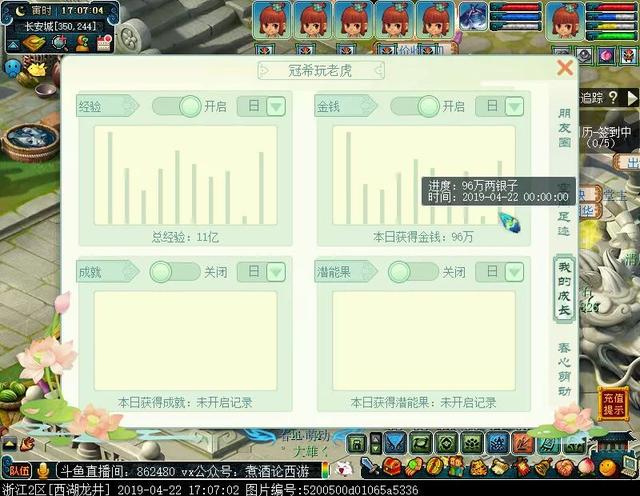The image size is (640, 496).
Task: Collapse the top-left location panel arrow
Action: tap(13, 44)
